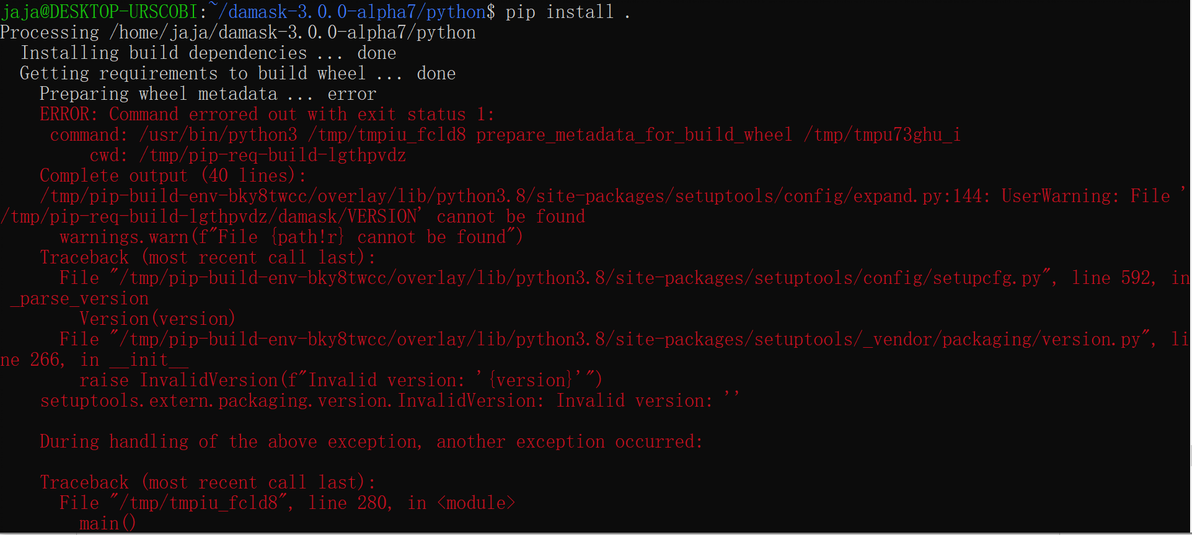Click the "/tmp/tmpiu_fcld8", line 280 reference
This screenshot has width=1192, height=535.
[x=232, y=503]
